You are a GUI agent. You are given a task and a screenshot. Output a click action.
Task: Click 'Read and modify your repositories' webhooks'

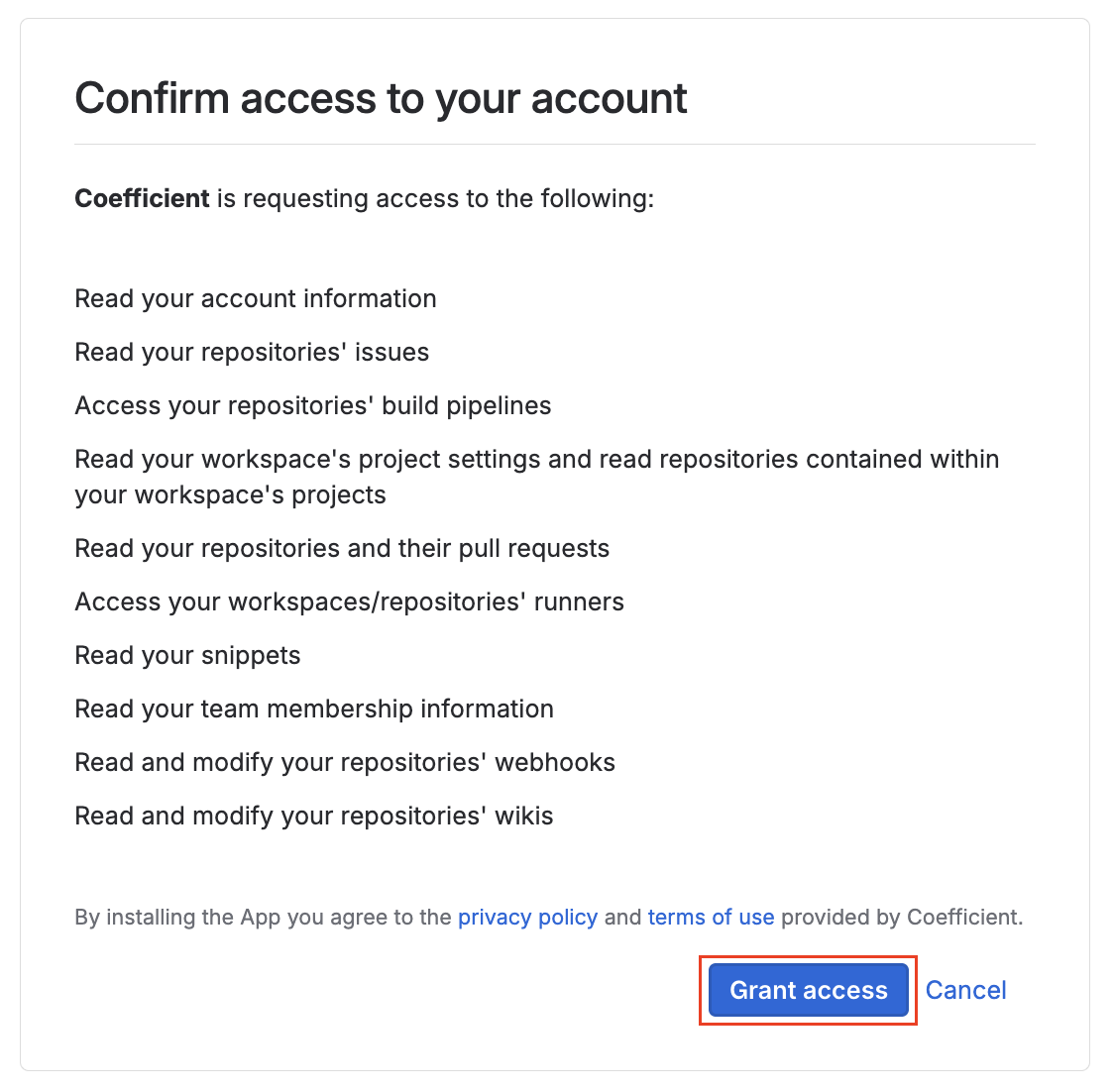[x=345, y=762]
